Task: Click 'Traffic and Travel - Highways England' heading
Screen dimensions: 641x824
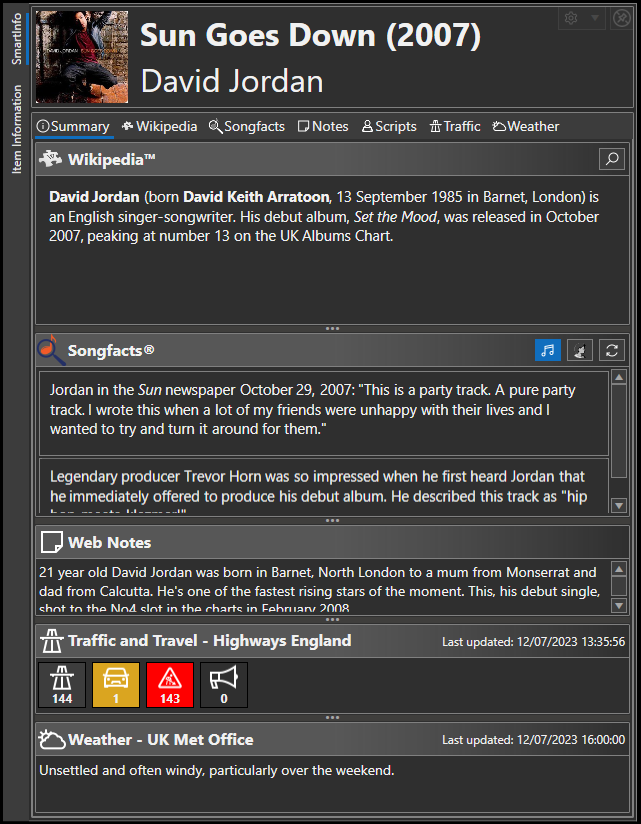Action: (x=210, y=641)
